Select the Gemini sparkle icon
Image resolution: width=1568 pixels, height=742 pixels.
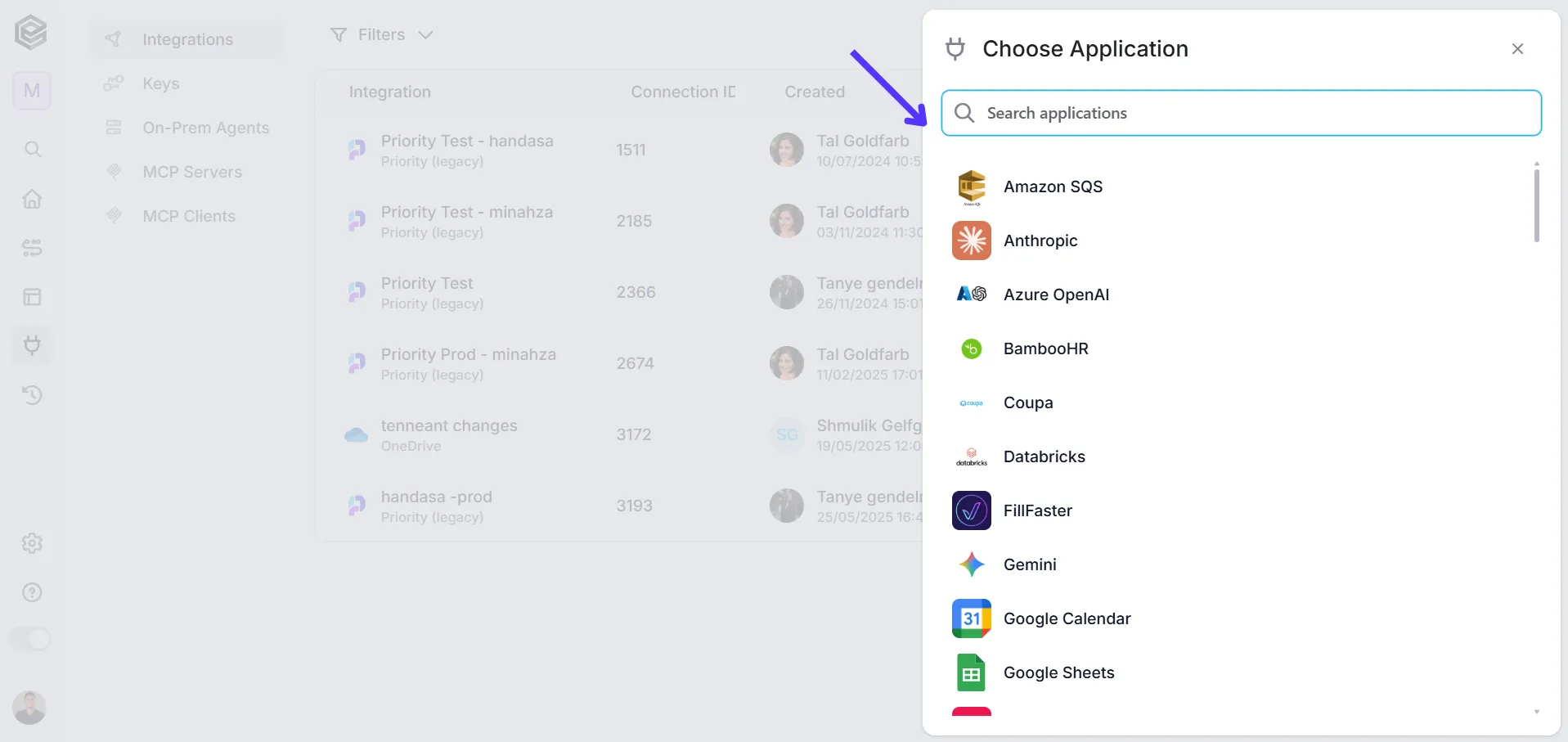[x=972, y=564]
